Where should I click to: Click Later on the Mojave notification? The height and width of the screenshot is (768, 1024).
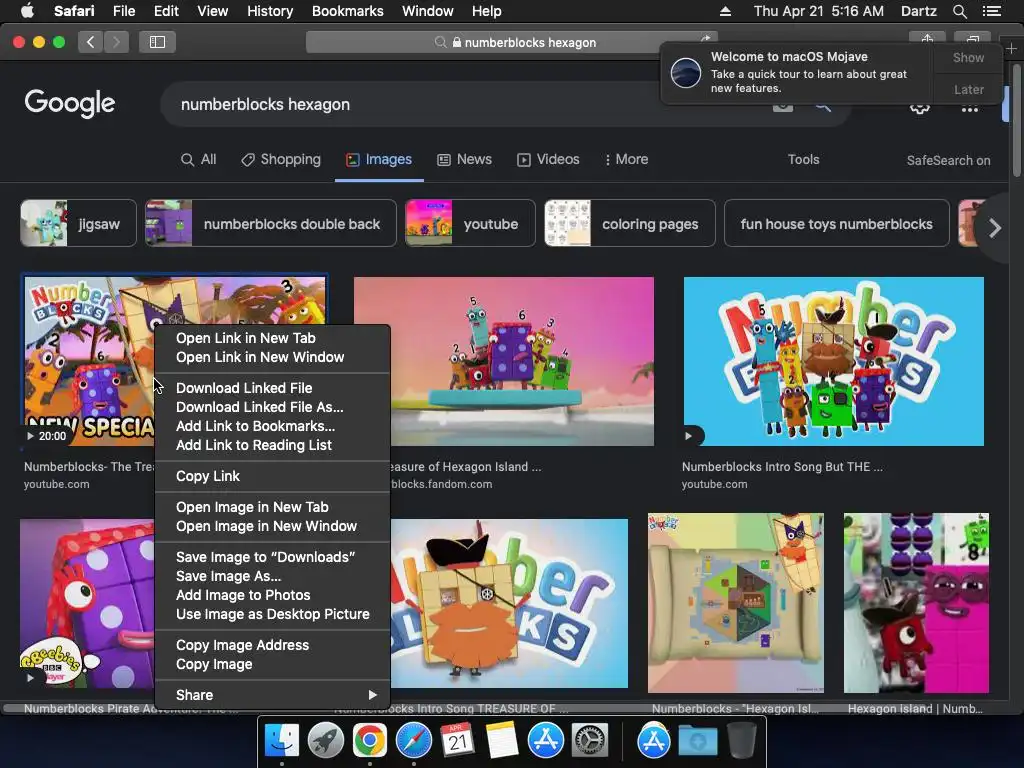tap(968, 89)
